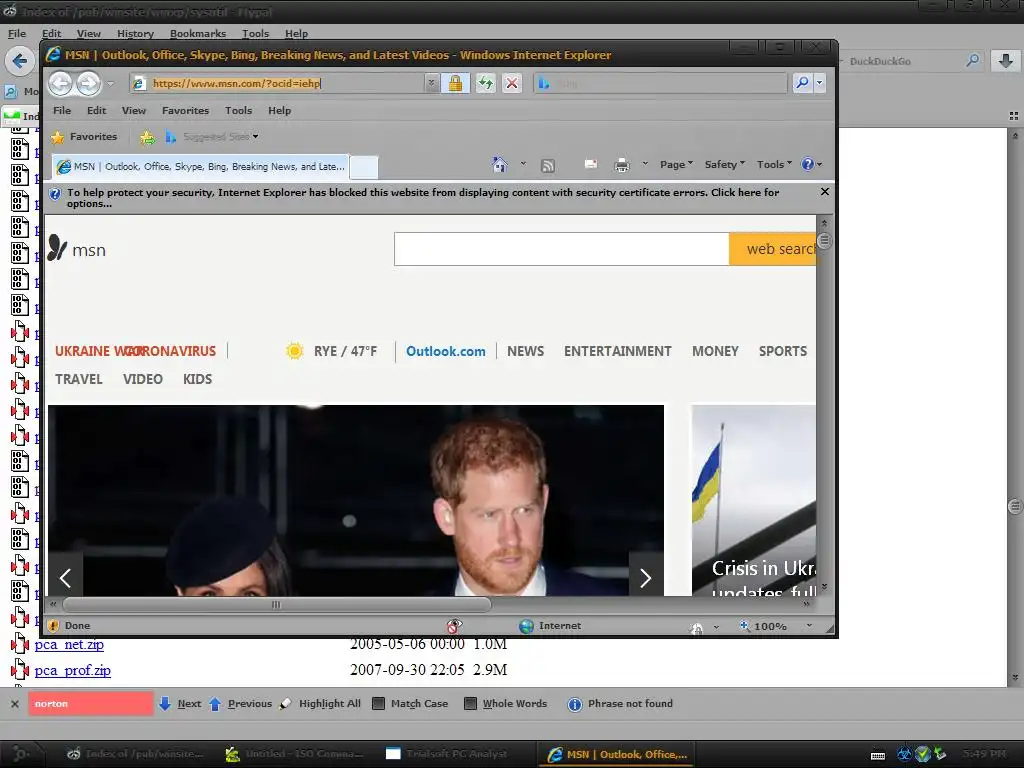Click the IE magnifier Search button
The image size is (1024, 768).
coord(802,83)
